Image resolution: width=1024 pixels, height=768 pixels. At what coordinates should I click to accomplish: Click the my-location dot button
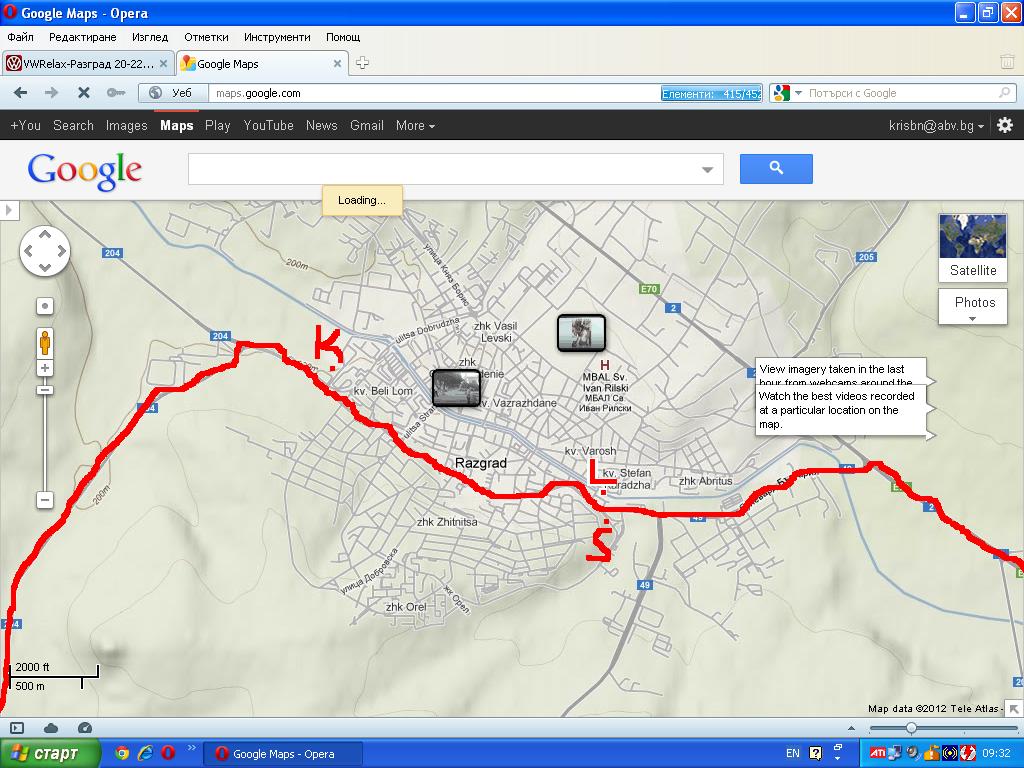45,306
